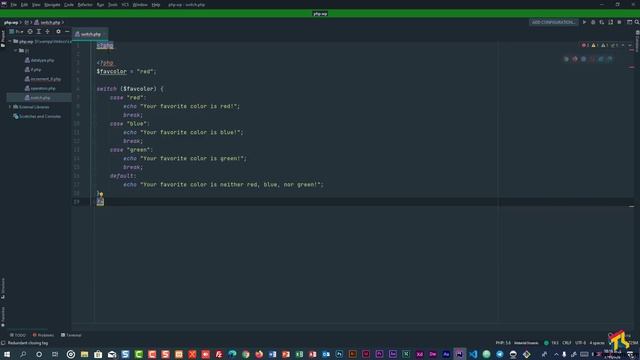
Task: Open the Tools menu
Action: point(113,5)
